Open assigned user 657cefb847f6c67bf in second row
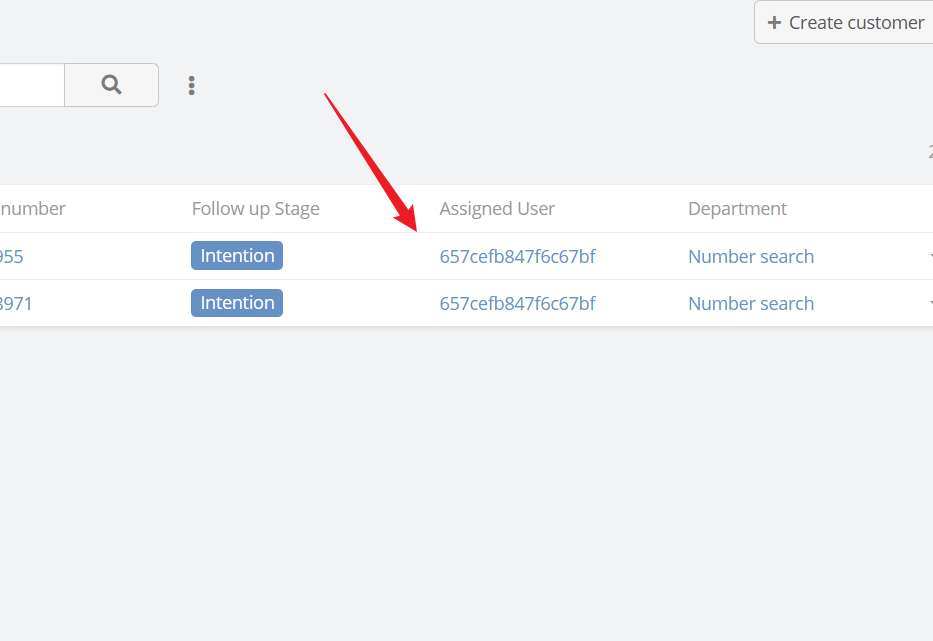Image resolution: width=933 pixels, height=641 pixels. pyautogui.click(x=517, y=304)
